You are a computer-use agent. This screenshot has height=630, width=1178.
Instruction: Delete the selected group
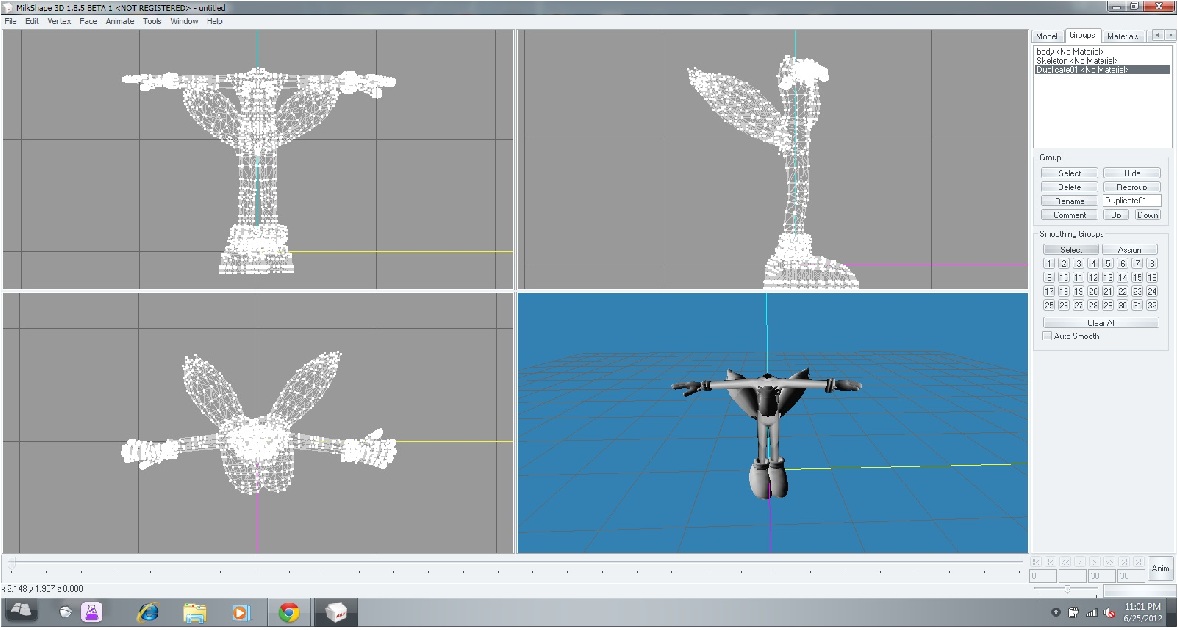tap(1068, 186)
